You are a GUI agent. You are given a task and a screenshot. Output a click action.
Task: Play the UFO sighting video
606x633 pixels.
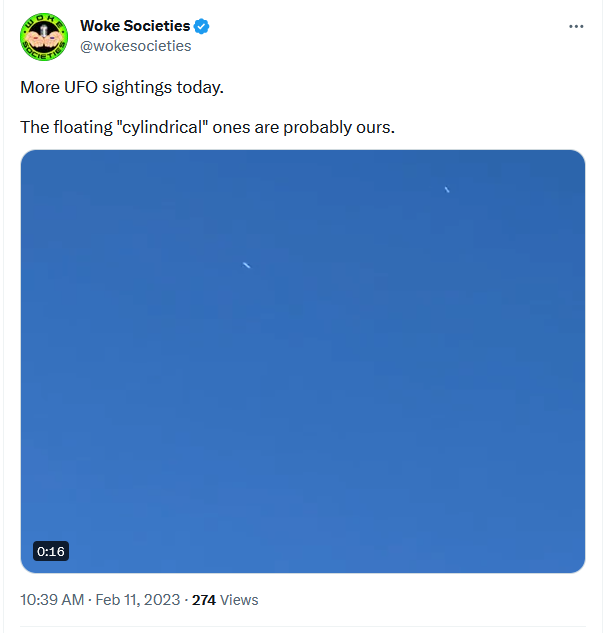pyautogui.click(x=302, y=361)
